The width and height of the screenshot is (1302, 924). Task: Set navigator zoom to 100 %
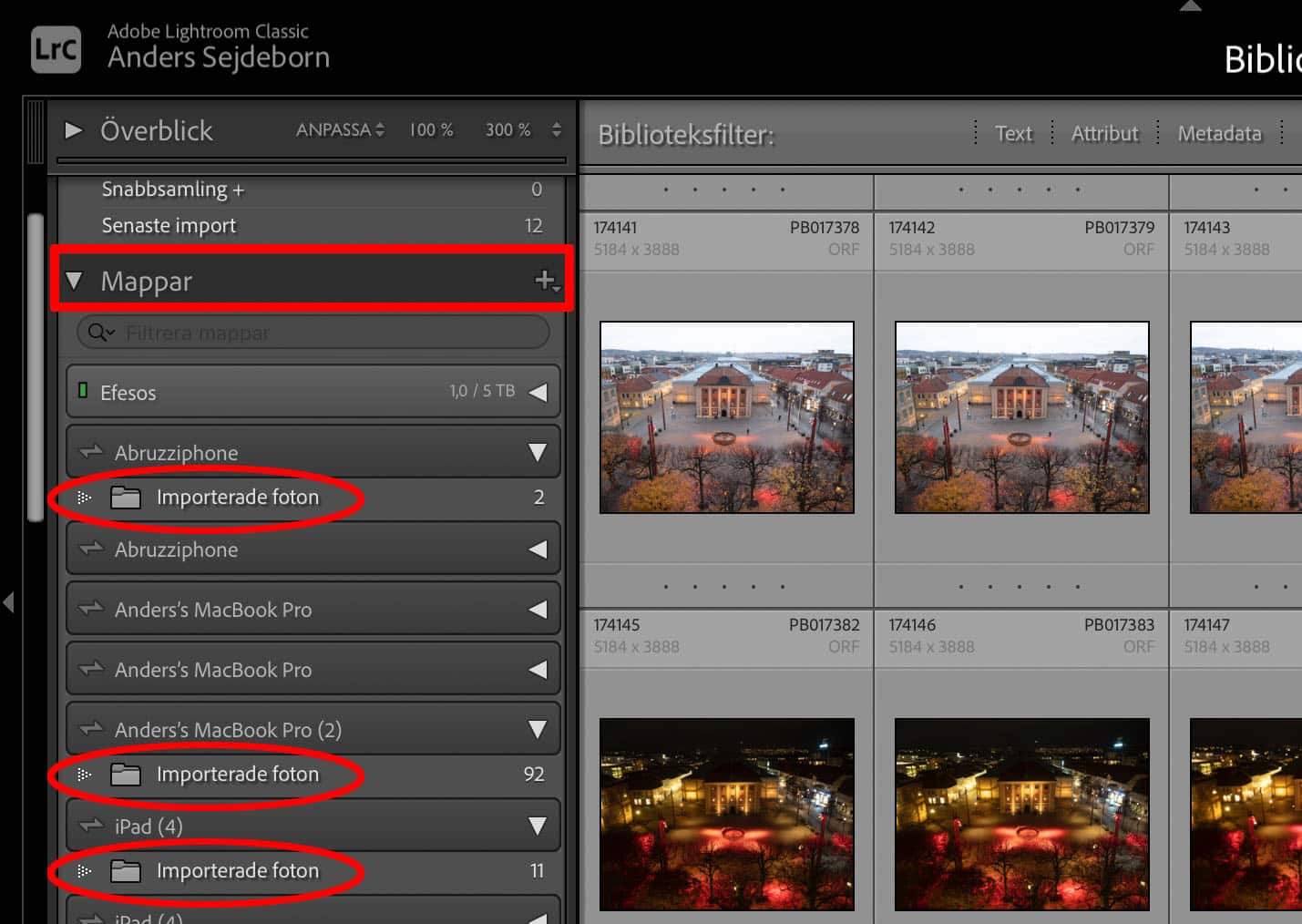click(431, 130)
